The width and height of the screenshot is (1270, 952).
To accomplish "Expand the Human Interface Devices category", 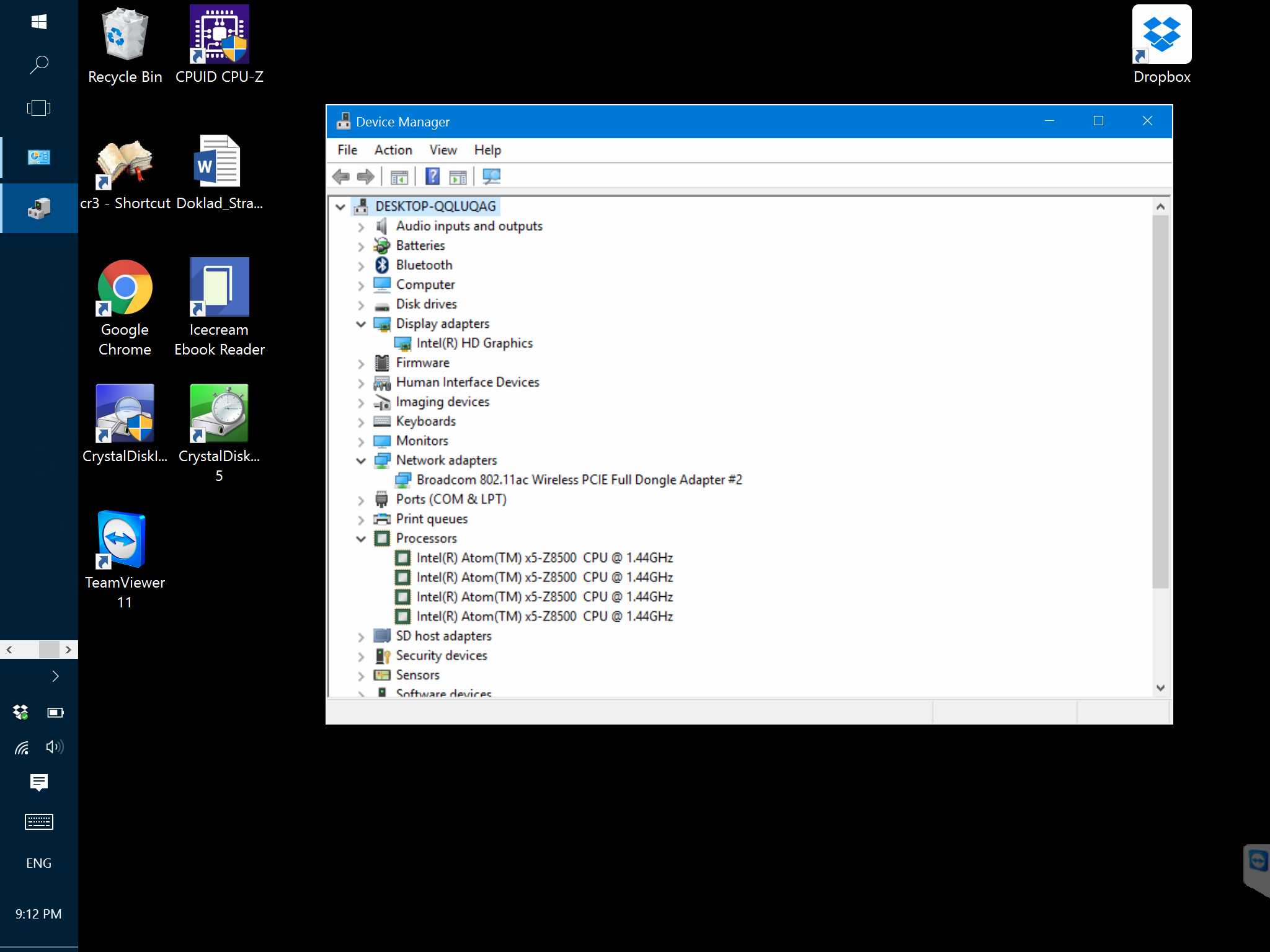I will (361, 384).
